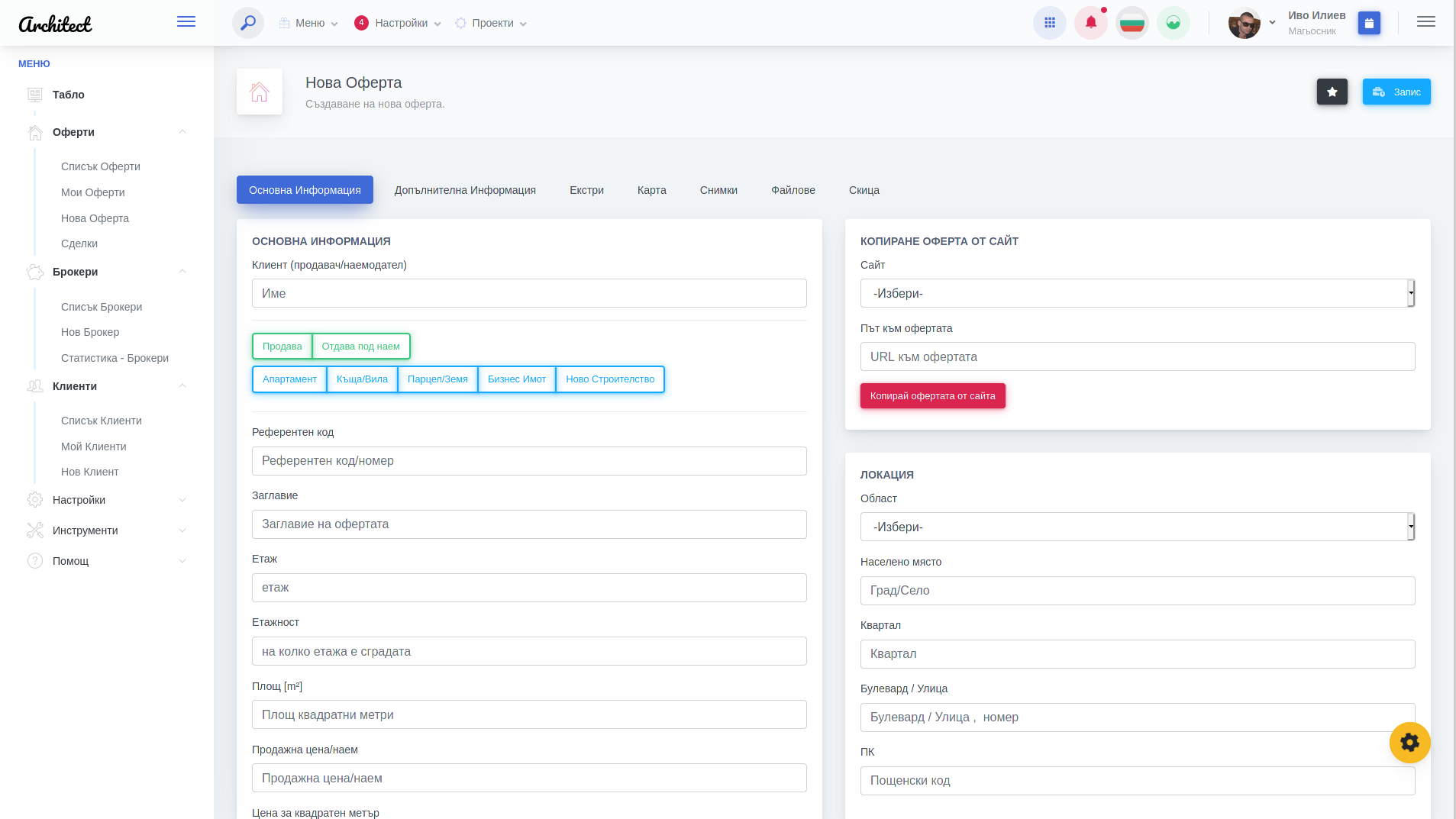Open the Снимки tab

pos(718,190)
